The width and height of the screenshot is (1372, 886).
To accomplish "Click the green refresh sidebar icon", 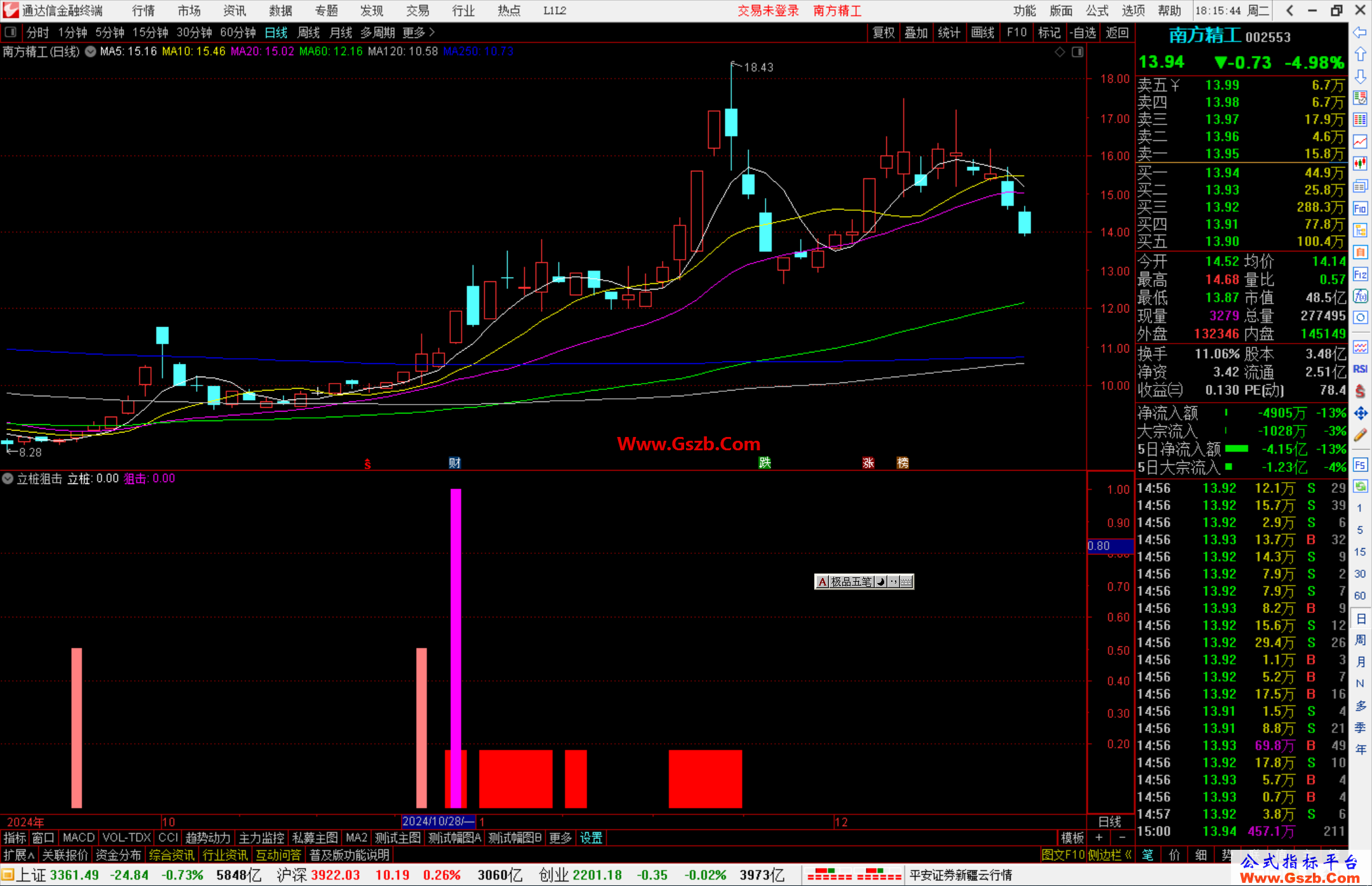I will point(1360,487).
